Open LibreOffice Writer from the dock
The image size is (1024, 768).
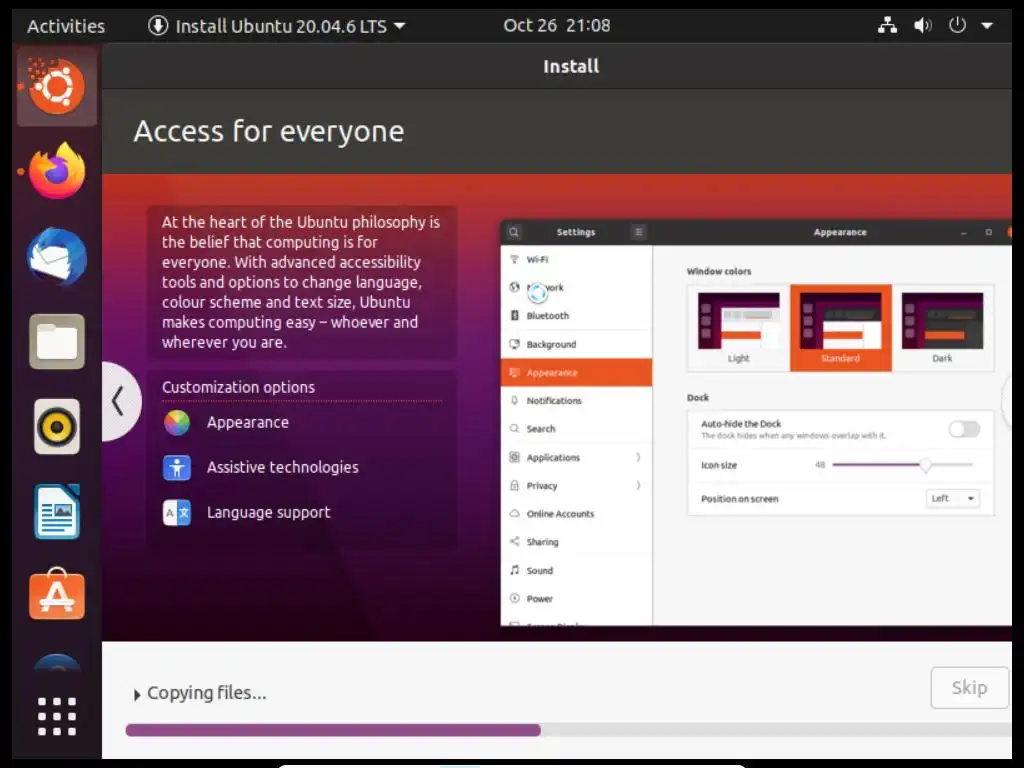[x=57, y=512]
